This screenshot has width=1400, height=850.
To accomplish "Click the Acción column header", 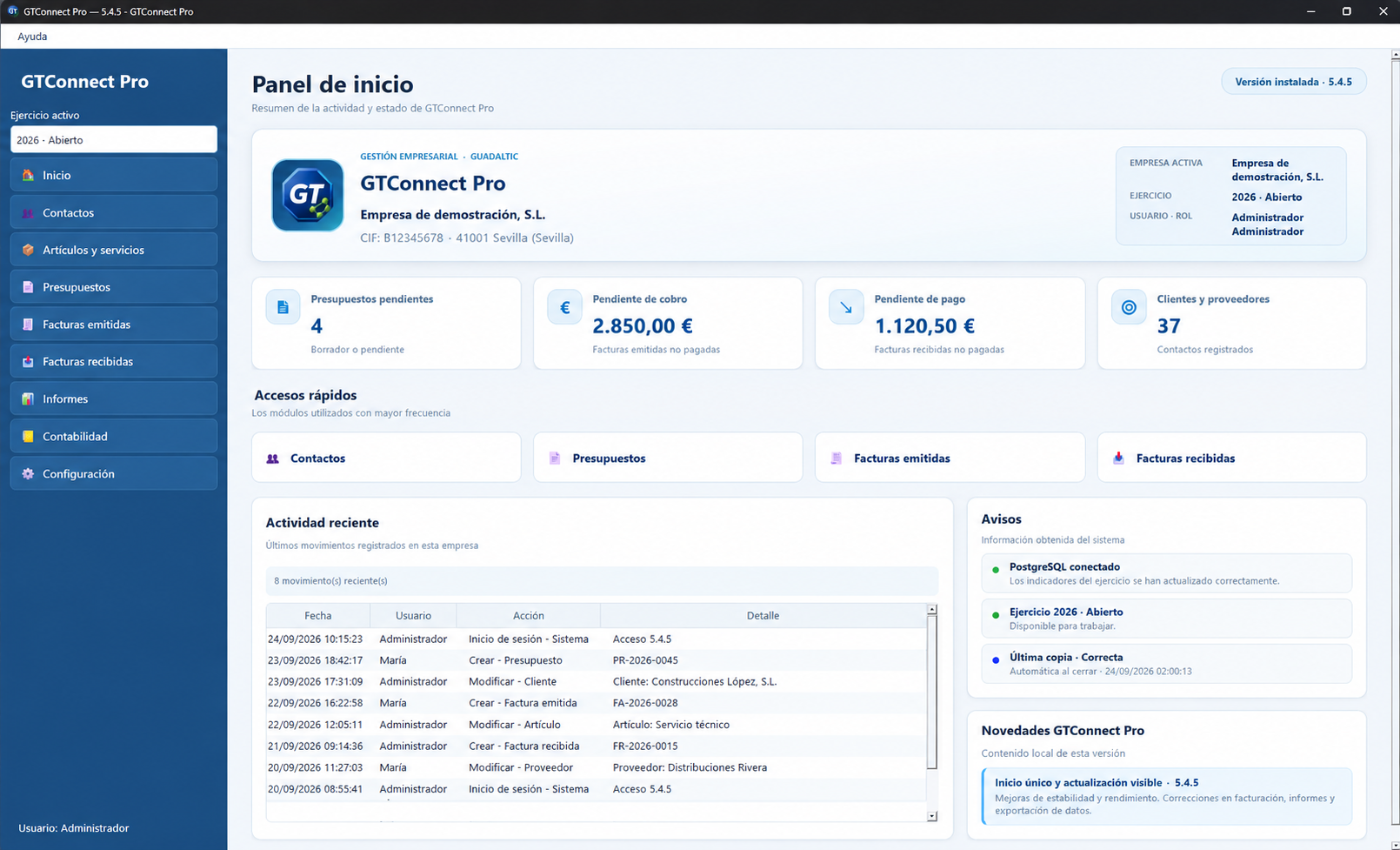I will point(528,615).
